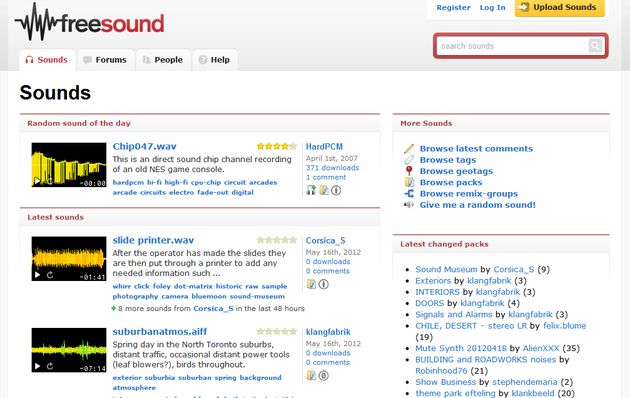630x398 pixels.
Task: Play the slide printer.wav sound
Action: tap(37, 275)
